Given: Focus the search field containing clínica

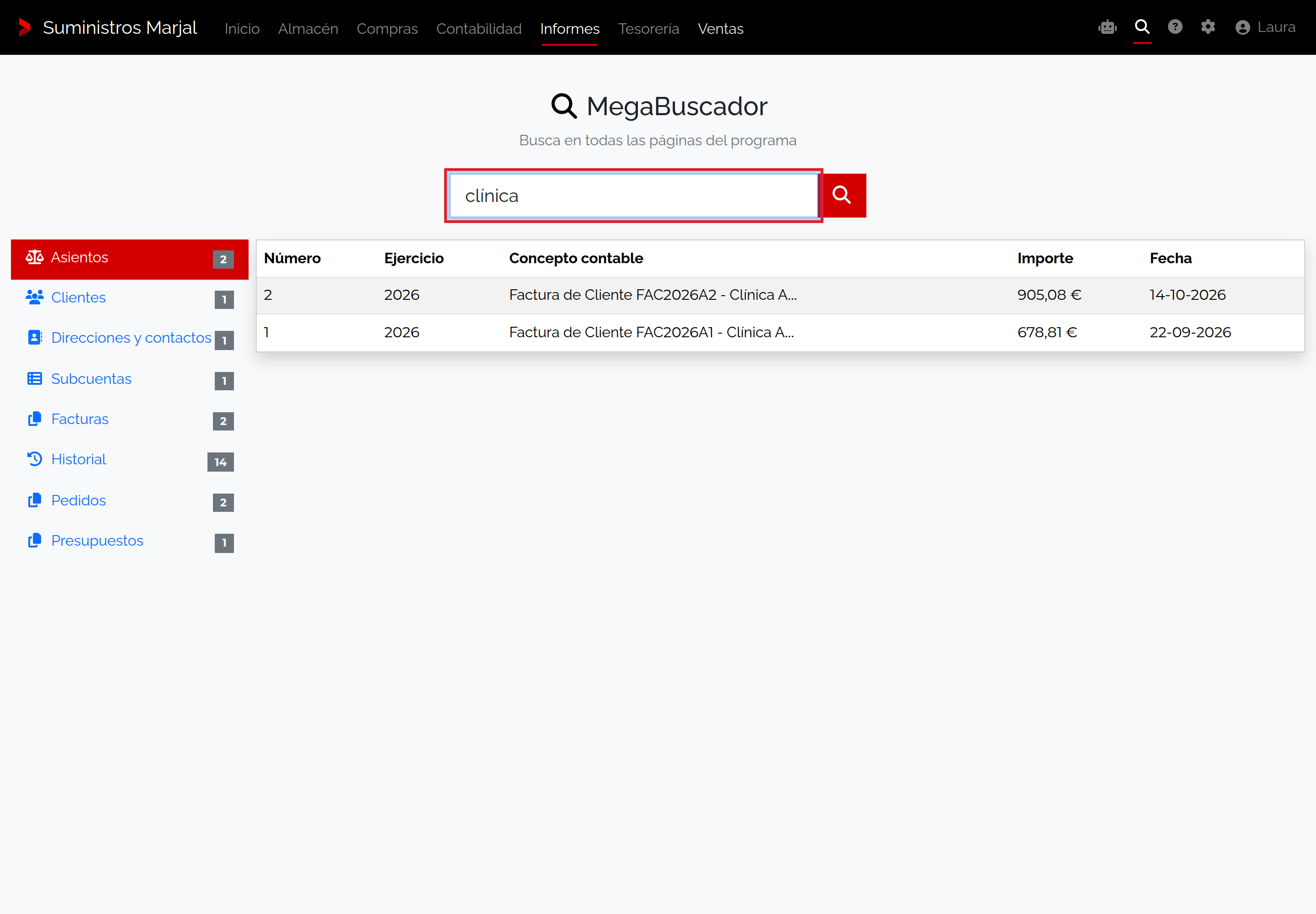Looking at the screenshot, I should 633,195.
